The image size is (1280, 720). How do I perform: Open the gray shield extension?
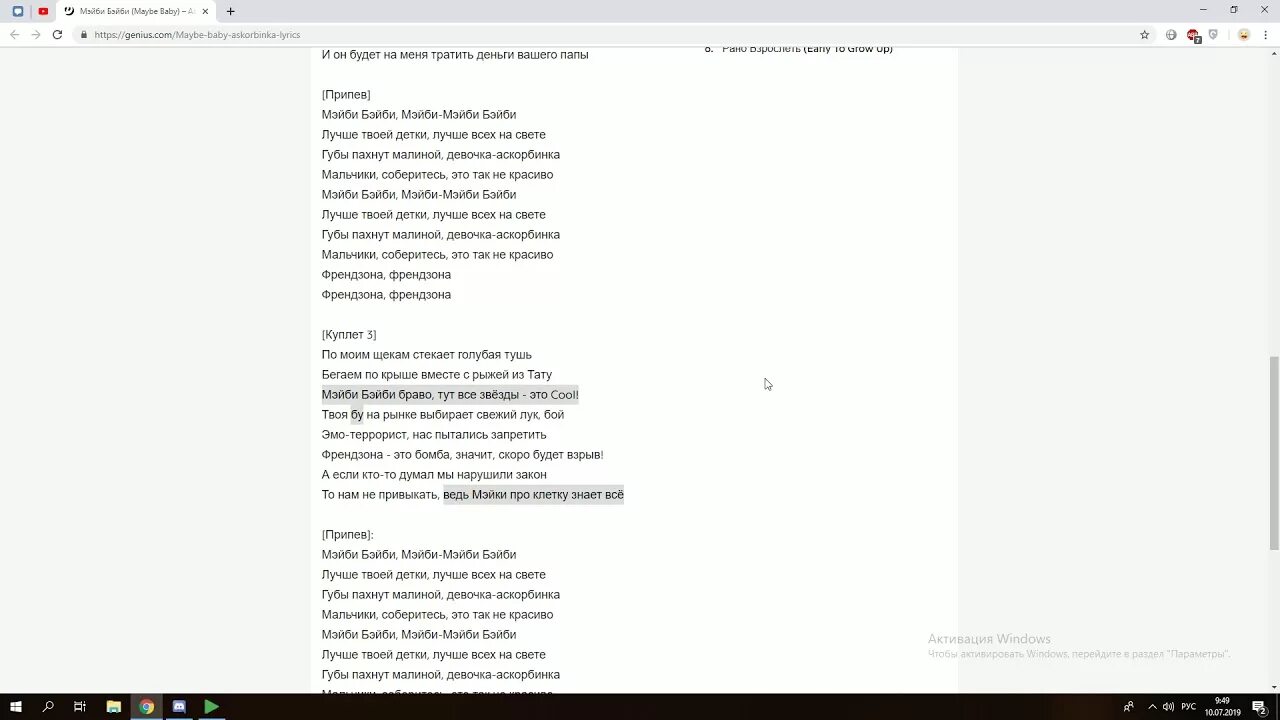point(1213,34)
